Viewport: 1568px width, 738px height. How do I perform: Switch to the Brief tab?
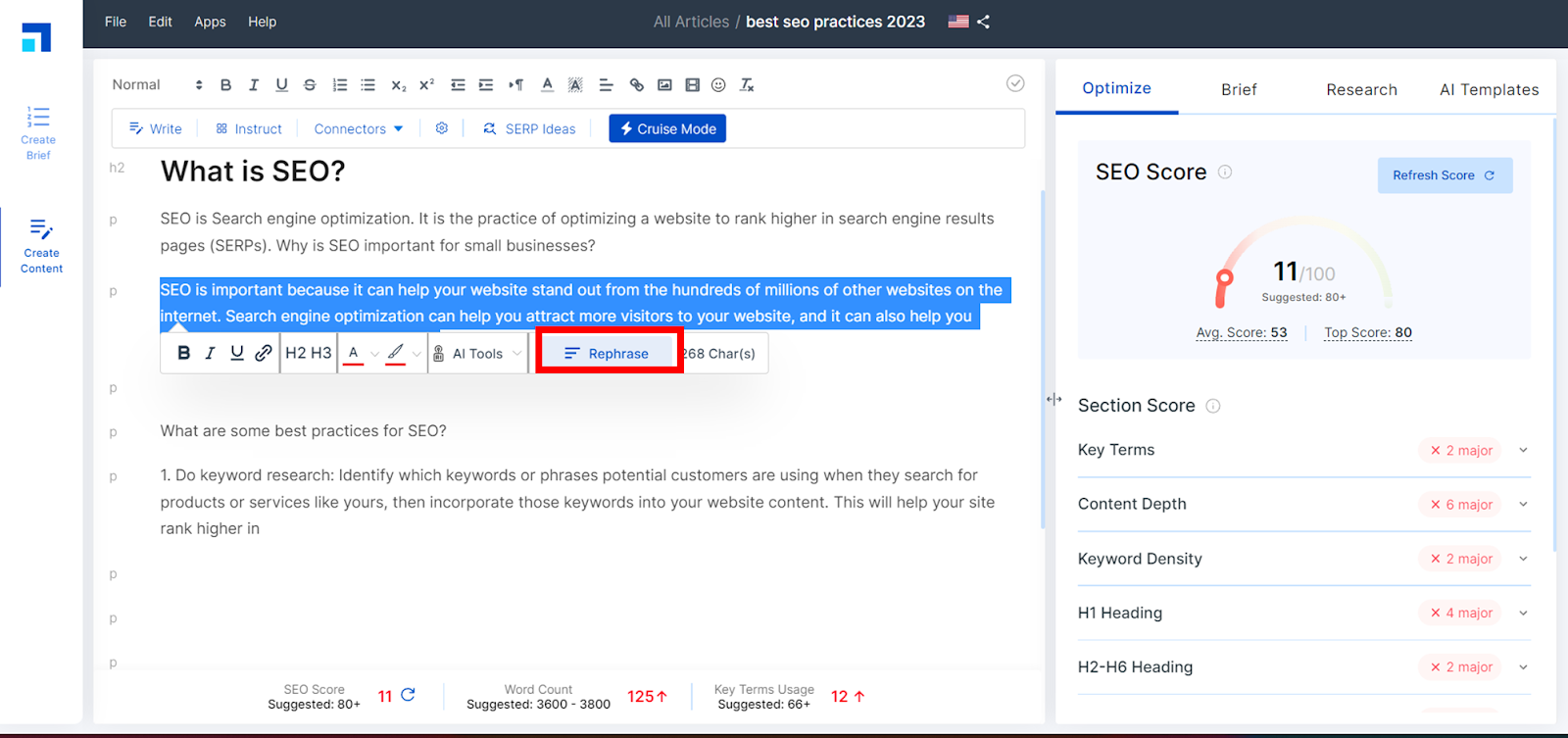tap(1239, 89)
